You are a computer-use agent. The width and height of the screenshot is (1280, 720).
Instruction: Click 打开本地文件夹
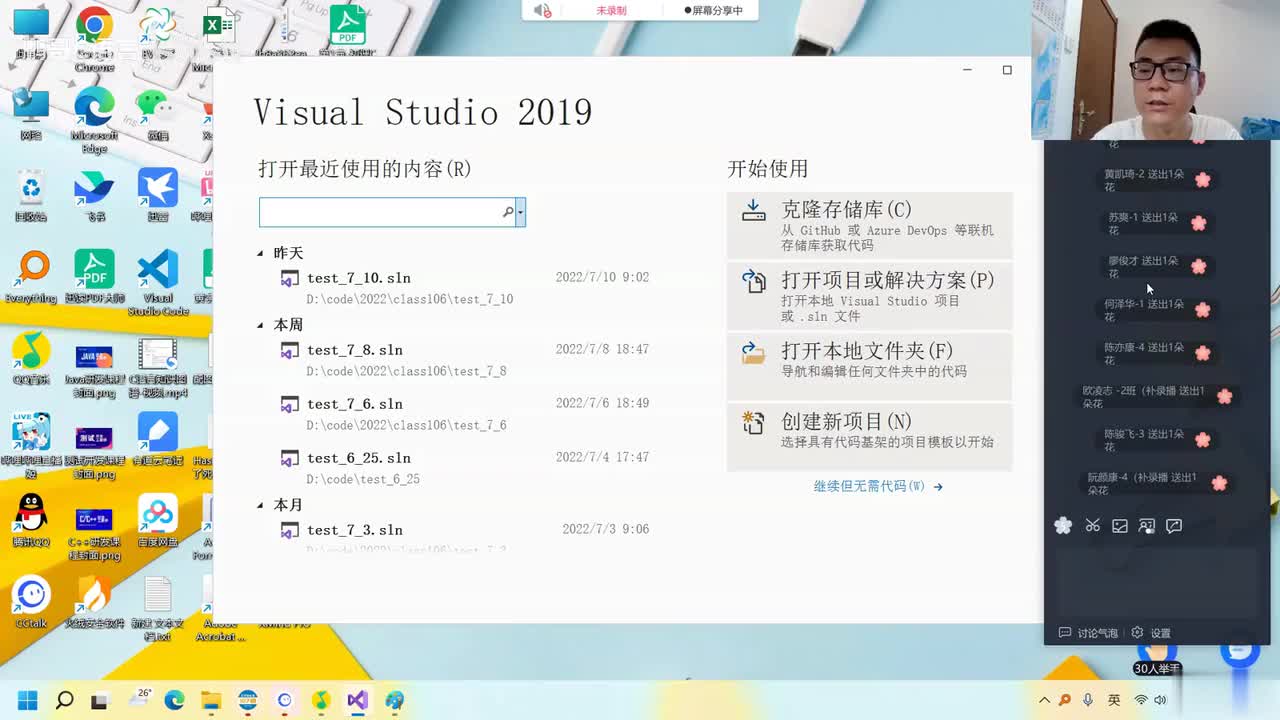[x=869, y=366]
